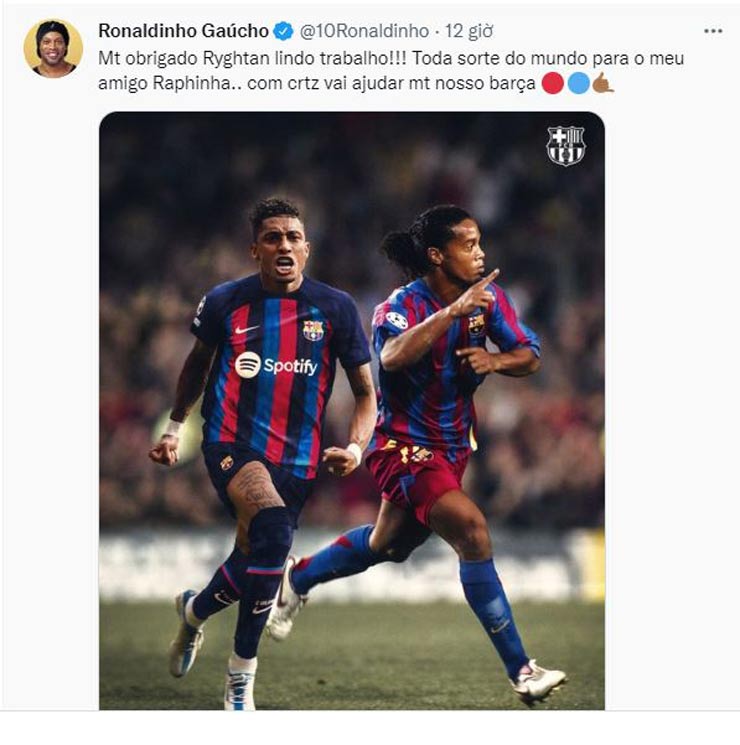The image size is (740, 745).
Task: Click the Barça crest on Ronaldinho's striped shirt
Action: tap(476, 325)
